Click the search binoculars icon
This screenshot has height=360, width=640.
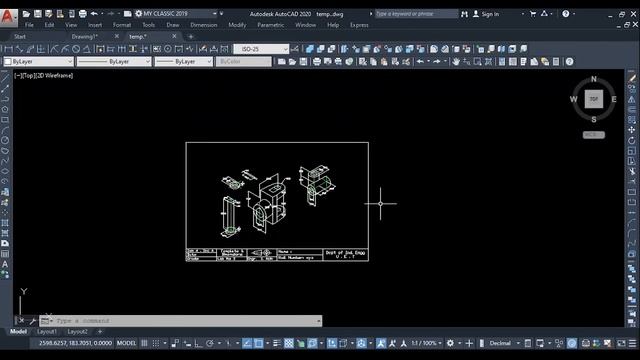(x=464, y=14)
